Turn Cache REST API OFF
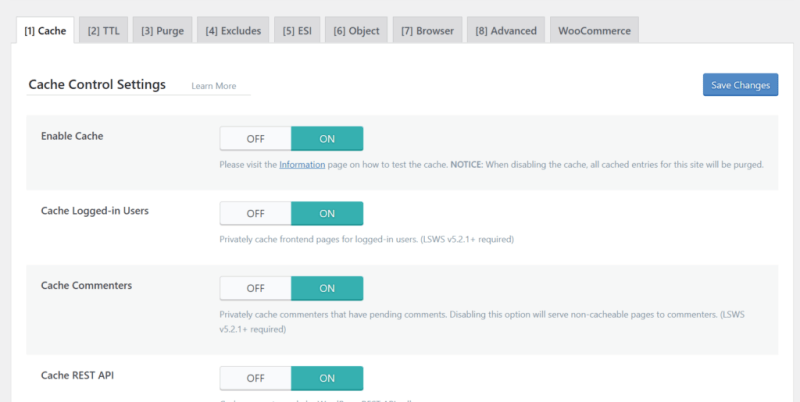 [x=256, y=378]
